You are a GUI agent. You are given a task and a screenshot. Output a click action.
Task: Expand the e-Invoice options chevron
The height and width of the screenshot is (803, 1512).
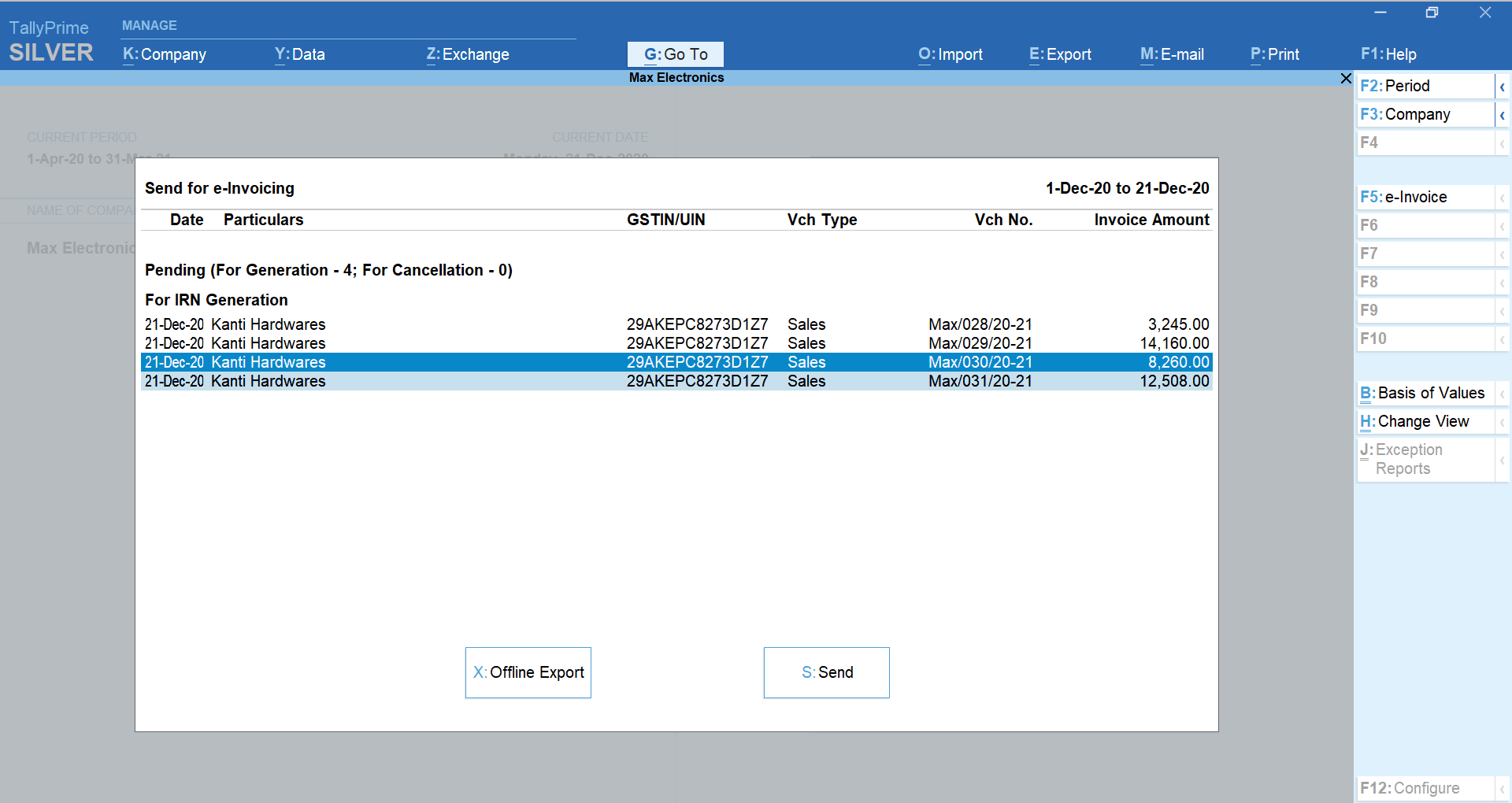pos(1503,196)
